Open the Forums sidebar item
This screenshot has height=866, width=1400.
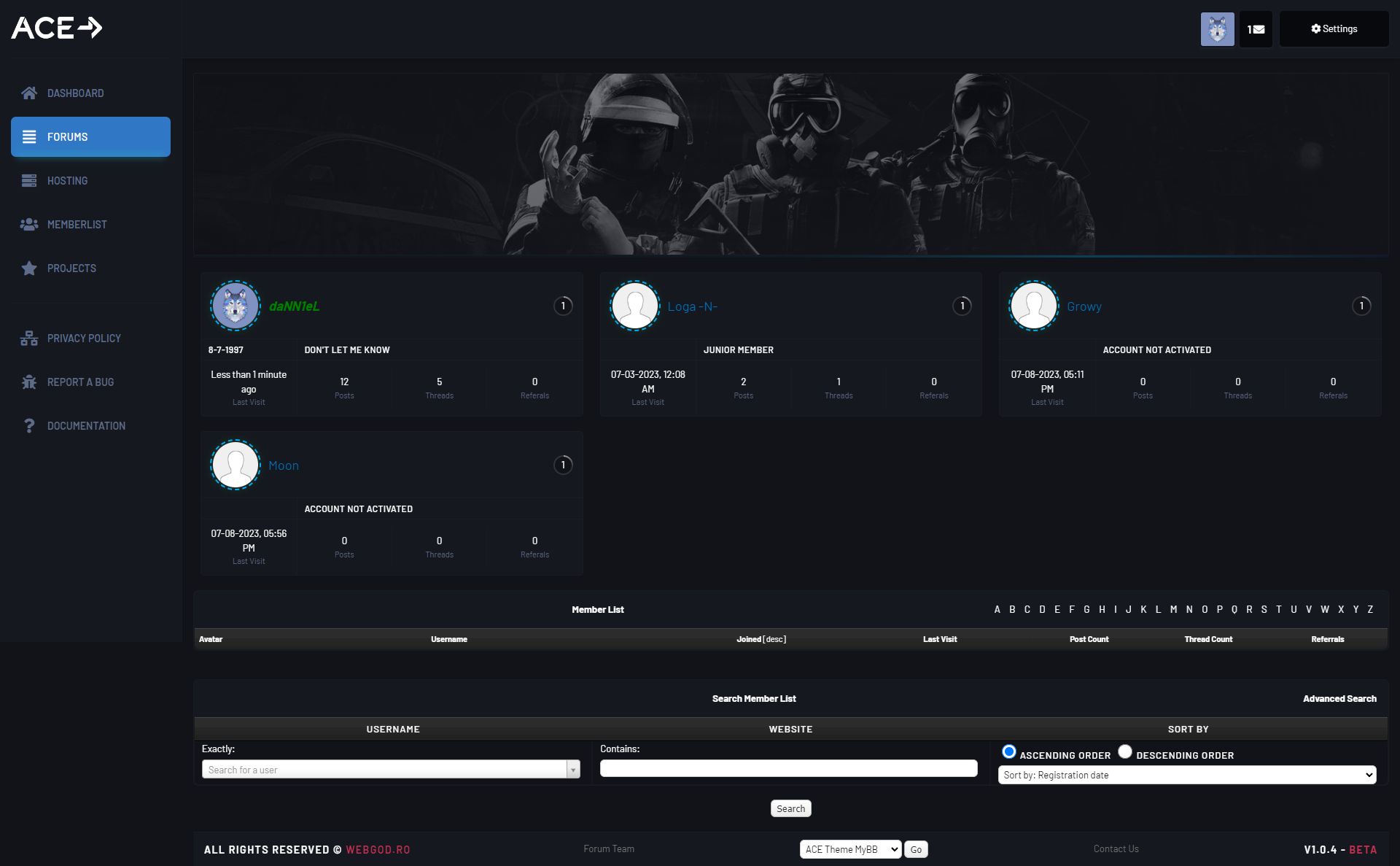(x=90, y=137)
